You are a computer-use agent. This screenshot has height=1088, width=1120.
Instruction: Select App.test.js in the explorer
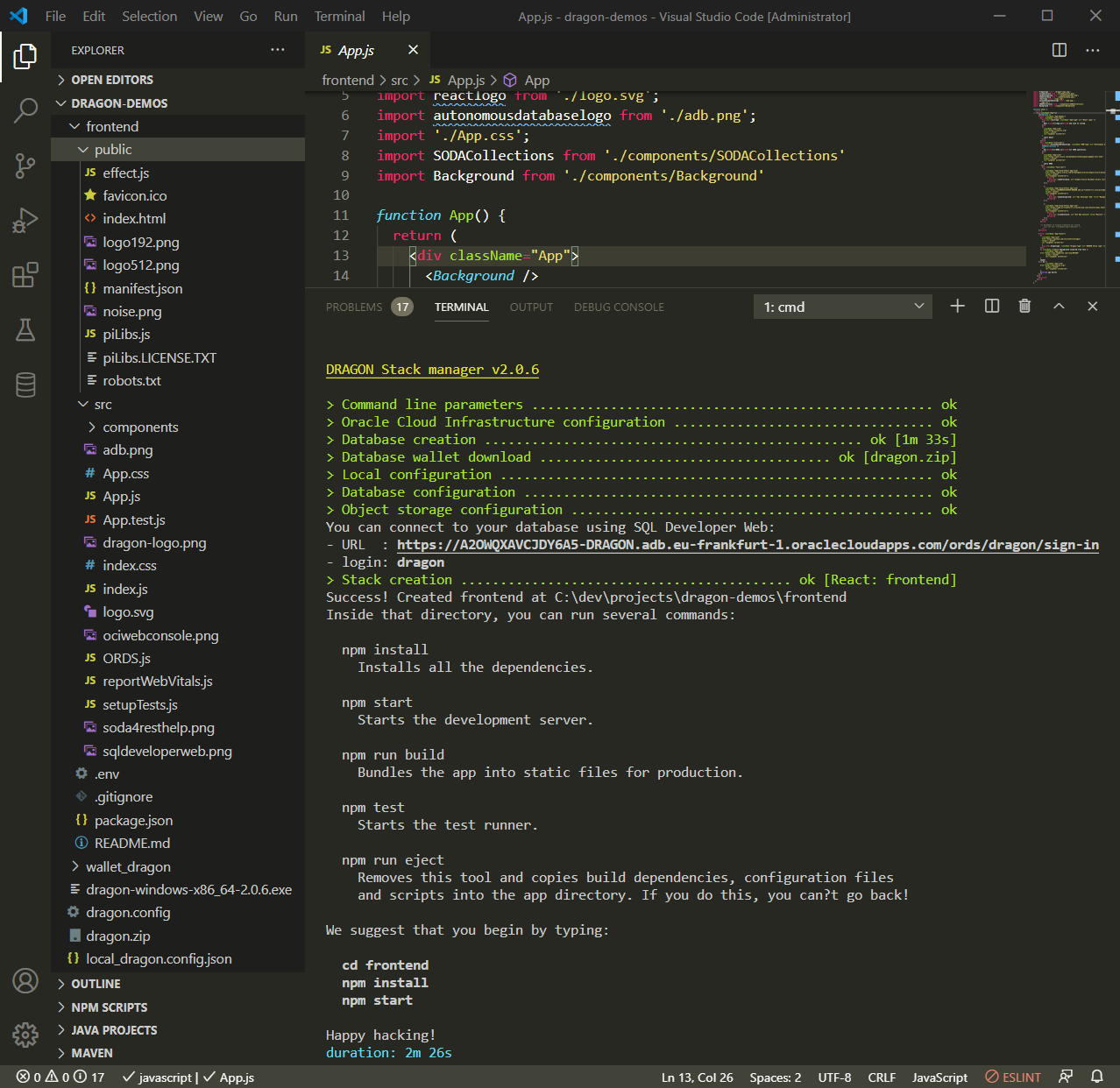[133, 519]
